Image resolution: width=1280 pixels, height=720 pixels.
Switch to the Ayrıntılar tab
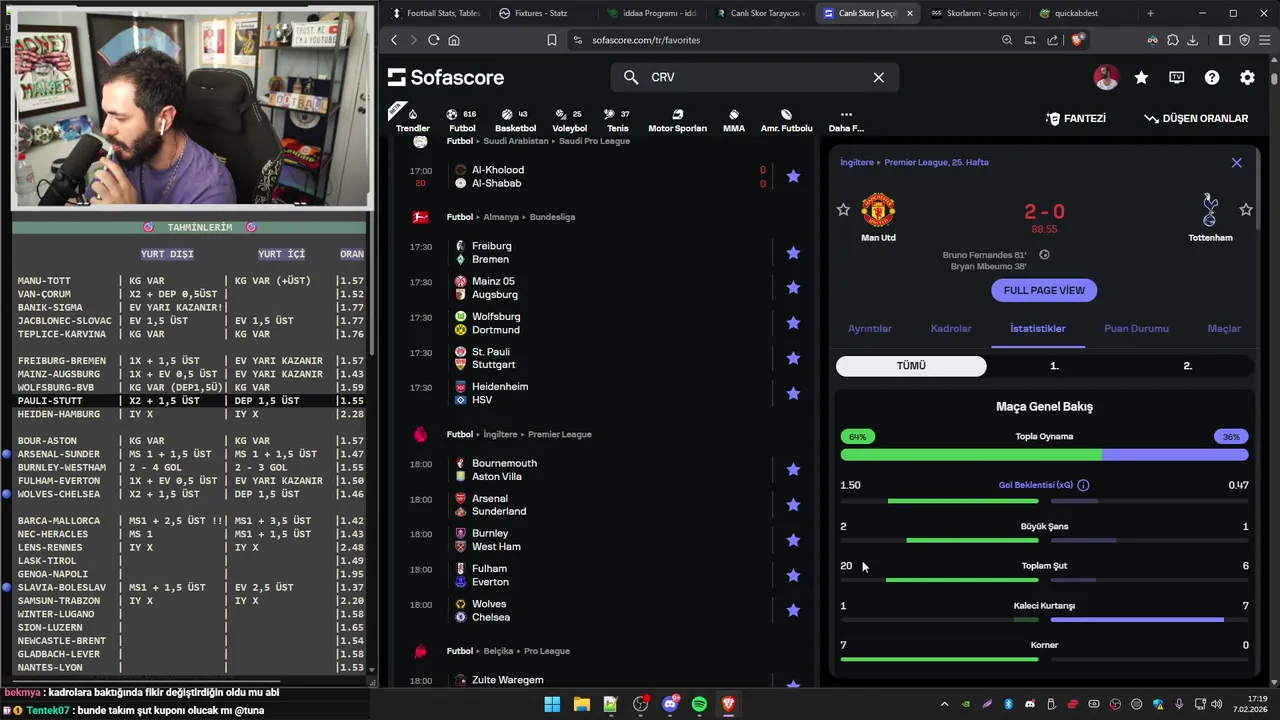coord(869,328)
